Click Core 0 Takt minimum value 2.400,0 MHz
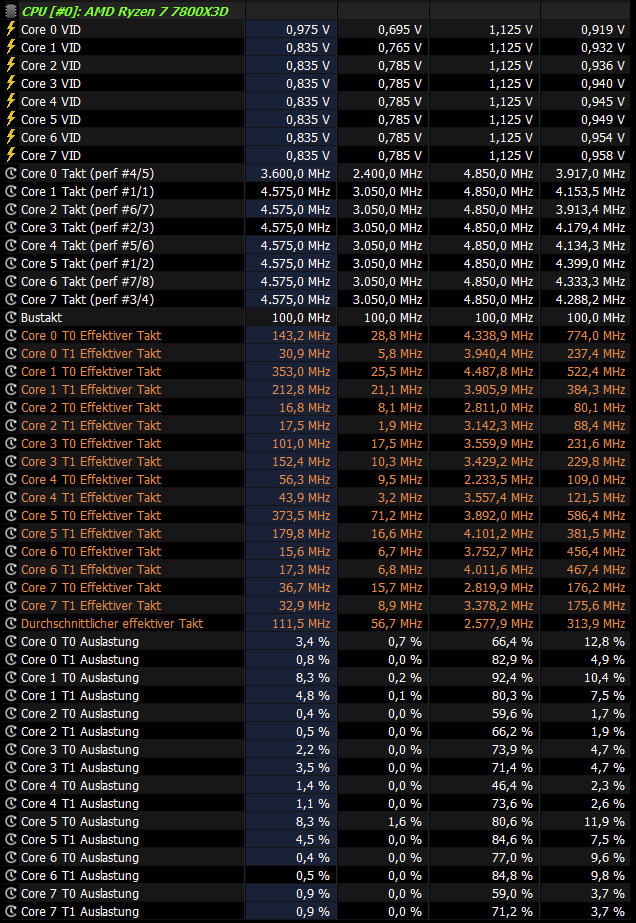 coord(387,174)
